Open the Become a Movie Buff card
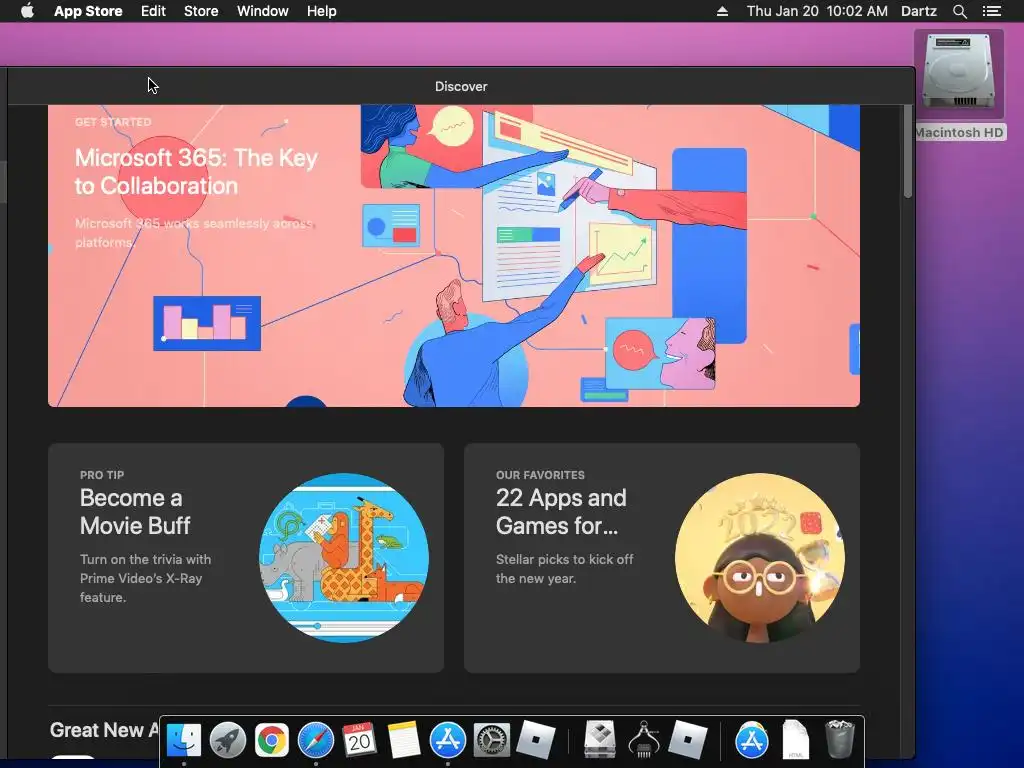 (x=246, y=558)
